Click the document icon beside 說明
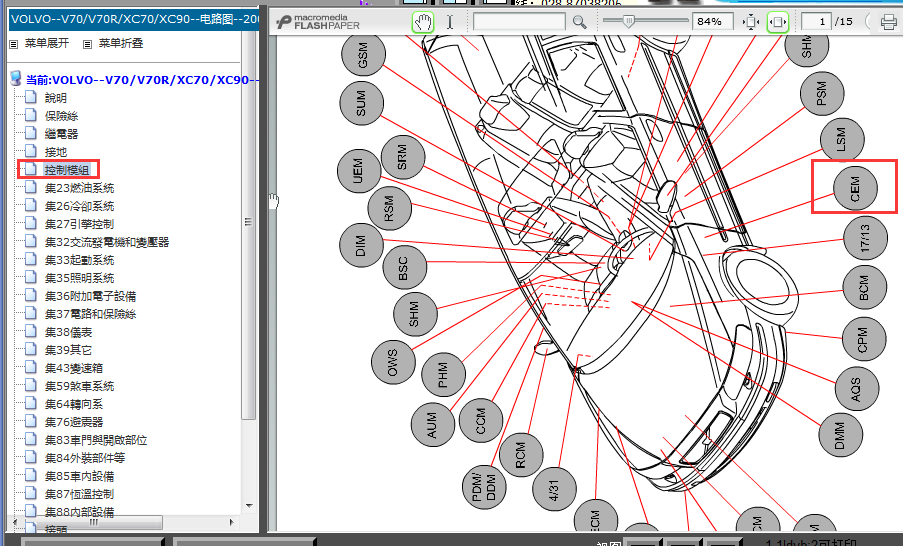Screen dimensions: 903x546 (31, 97)
